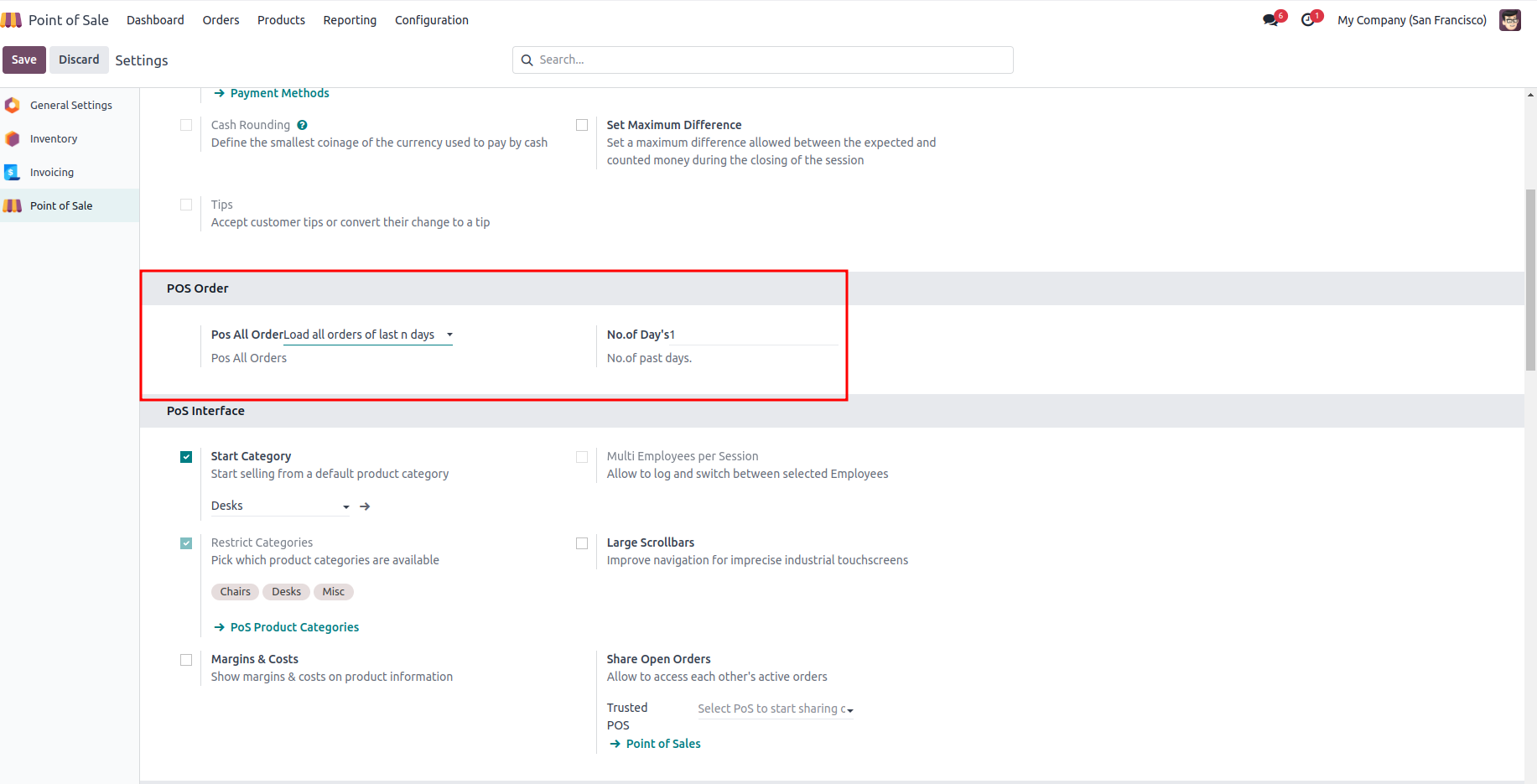Uncheck the Start Category checkbox
This screenshot has width=1537, height=784.
coord(186,457)
